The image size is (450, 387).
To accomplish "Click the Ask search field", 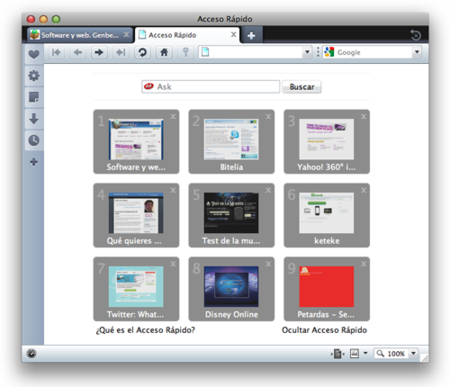I will (211, 87).
